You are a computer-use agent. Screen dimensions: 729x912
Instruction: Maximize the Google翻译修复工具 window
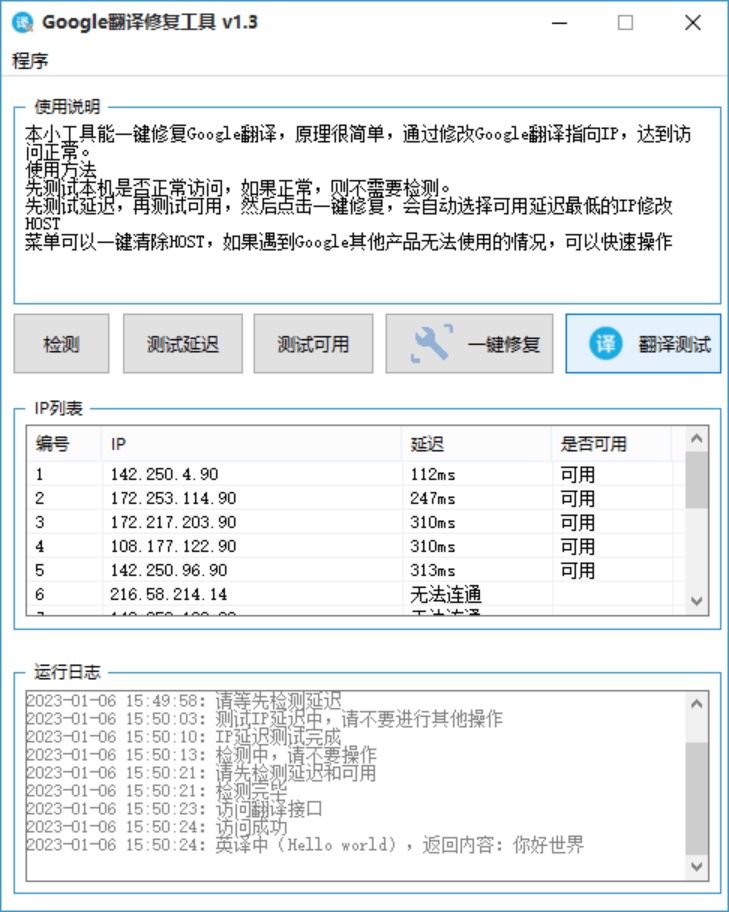click(625, 23)
